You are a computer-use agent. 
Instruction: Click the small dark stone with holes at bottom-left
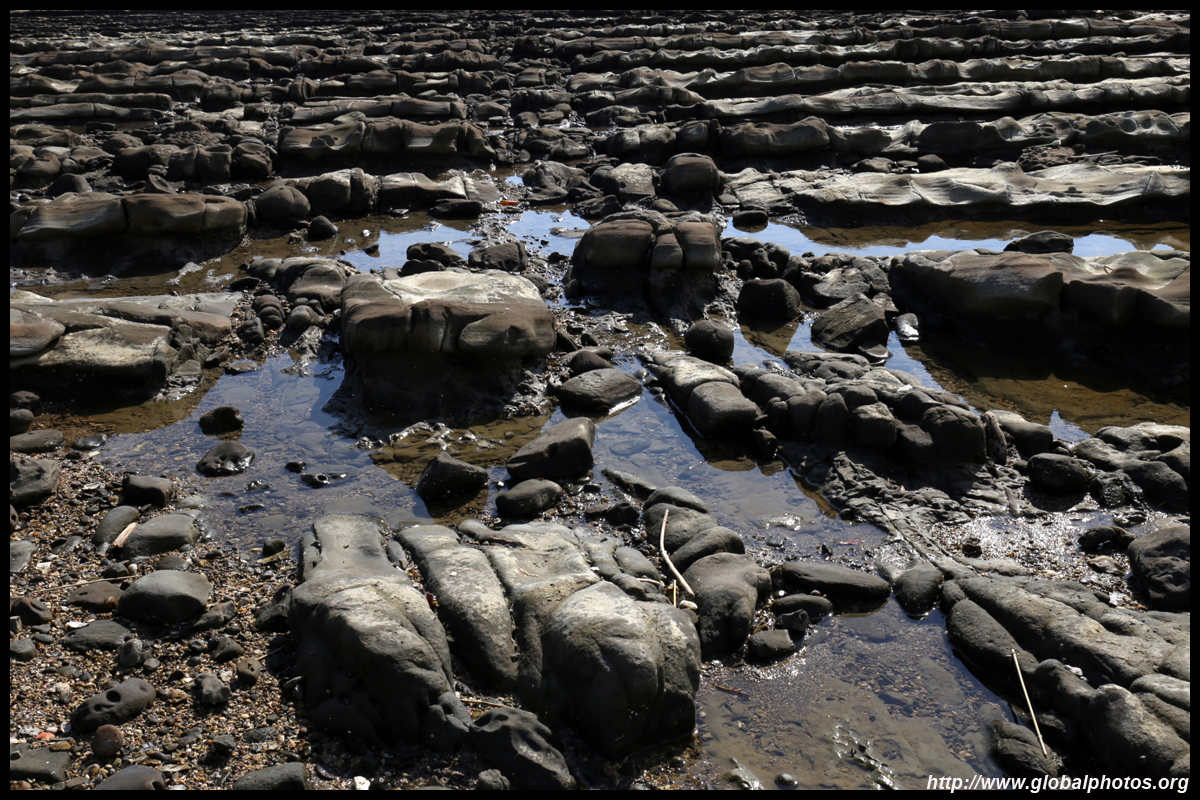click(x=115, y=702)
